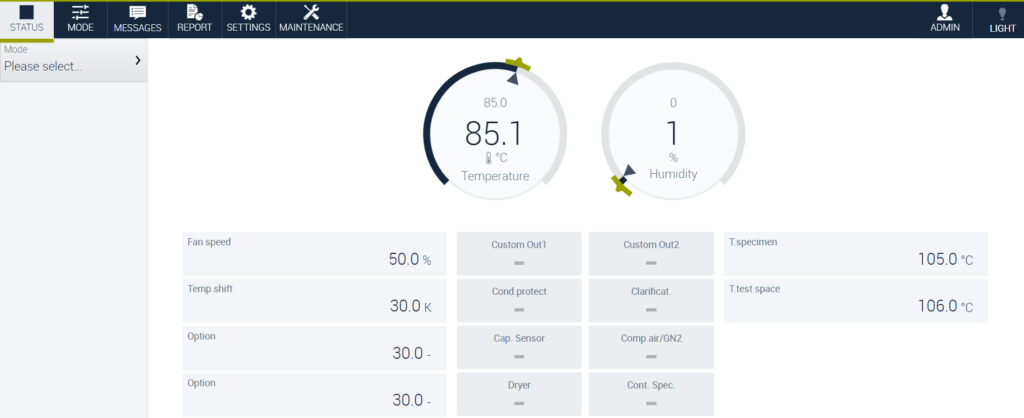Click the Admin user icon
1024x418 pixels.
(944, 13)
